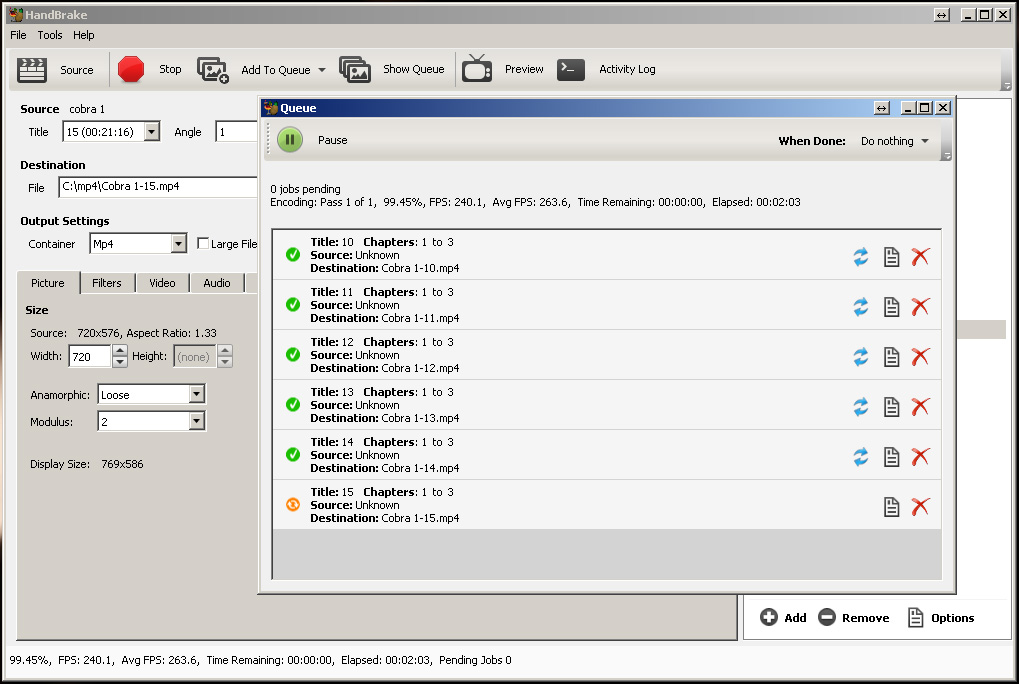Expand the Queue toolbar overflow arrow
Image resolution: width=1019 pixels, height=684 pixels.
click(x=947, y=155)
